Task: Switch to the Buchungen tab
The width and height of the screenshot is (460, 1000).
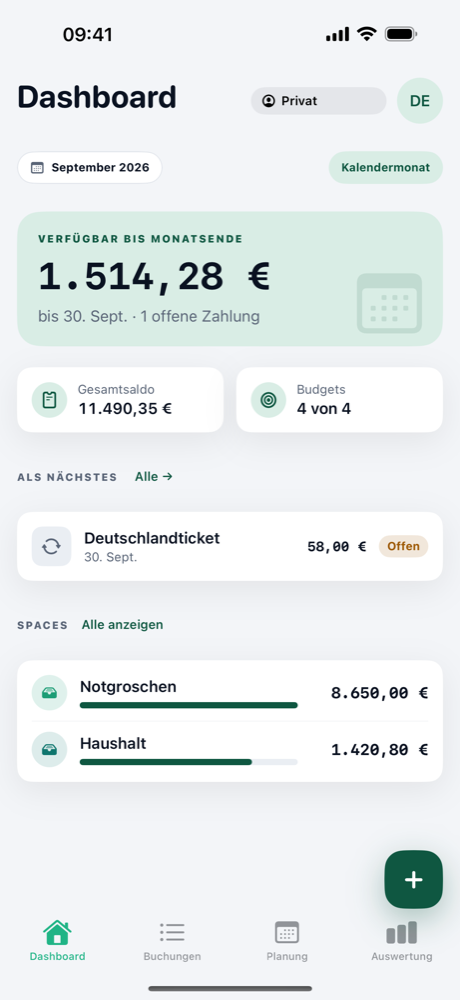Action: pos(172,941)
